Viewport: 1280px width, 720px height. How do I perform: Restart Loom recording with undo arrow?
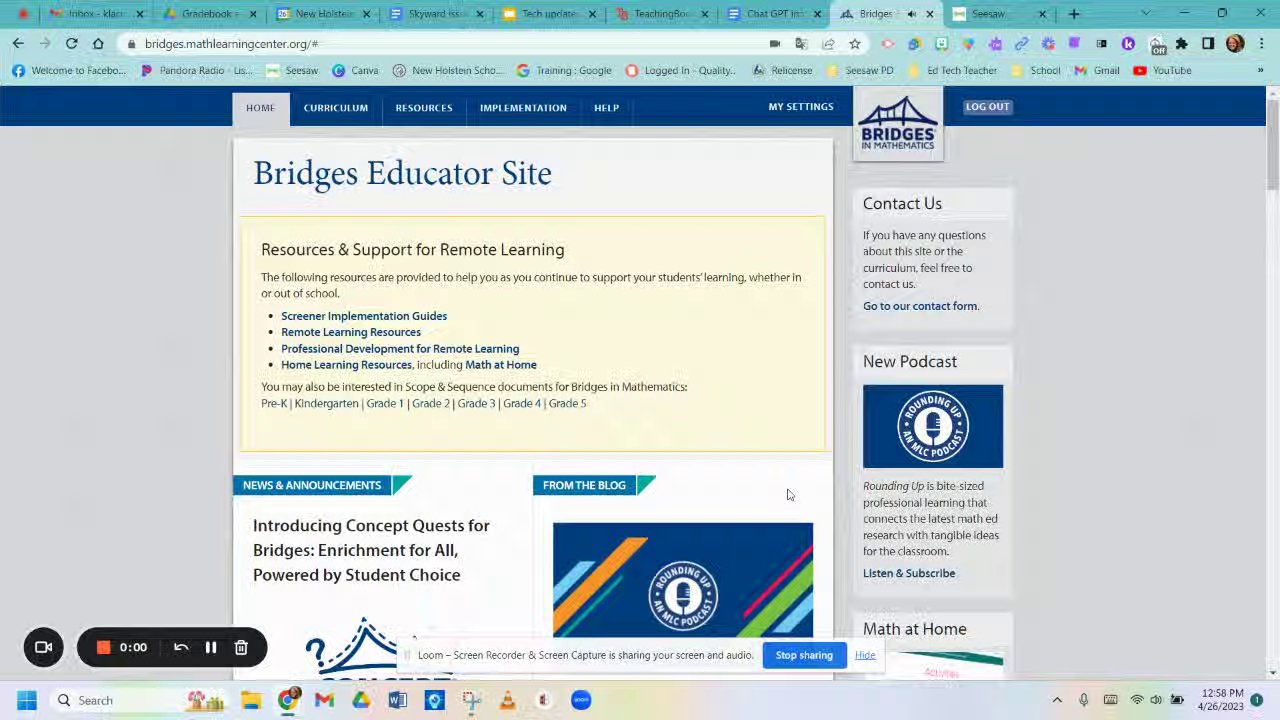(x=181, y=647)
